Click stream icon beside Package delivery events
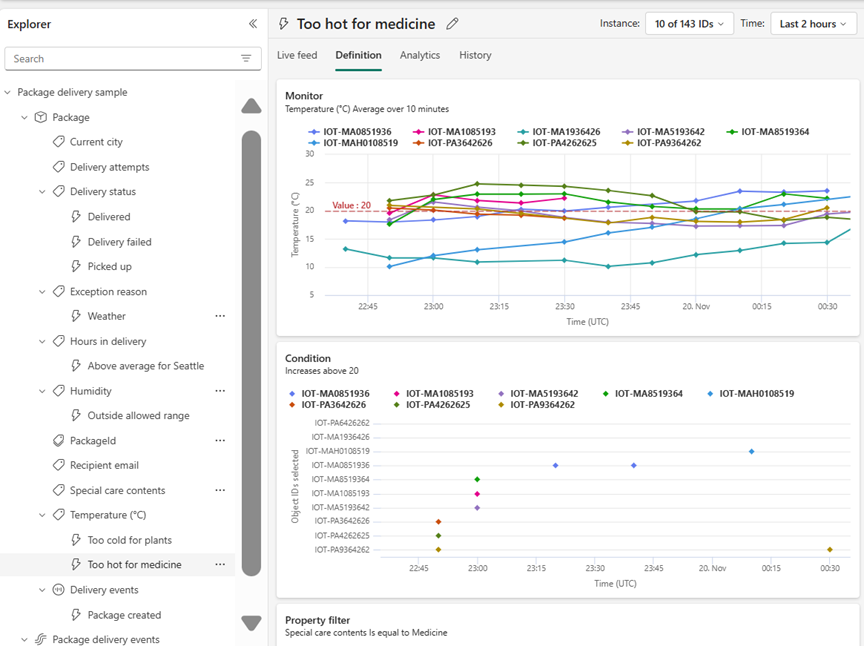The image size is (864, 646). point(41,639)
